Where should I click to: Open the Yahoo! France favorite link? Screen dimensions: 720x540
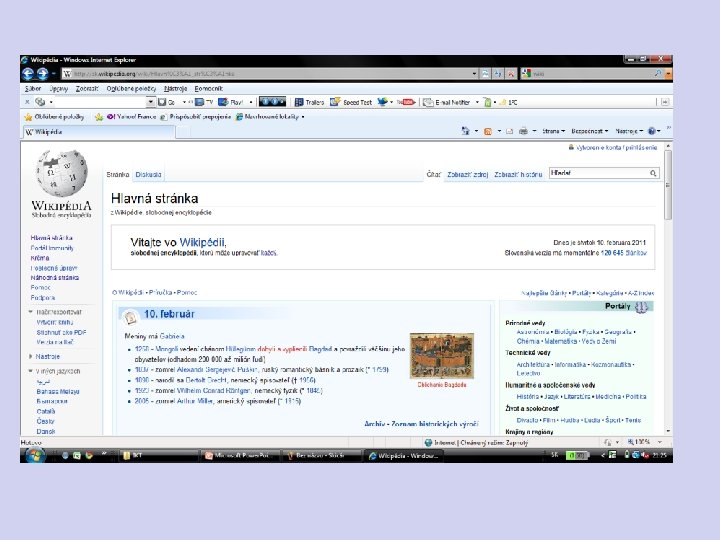131,117
